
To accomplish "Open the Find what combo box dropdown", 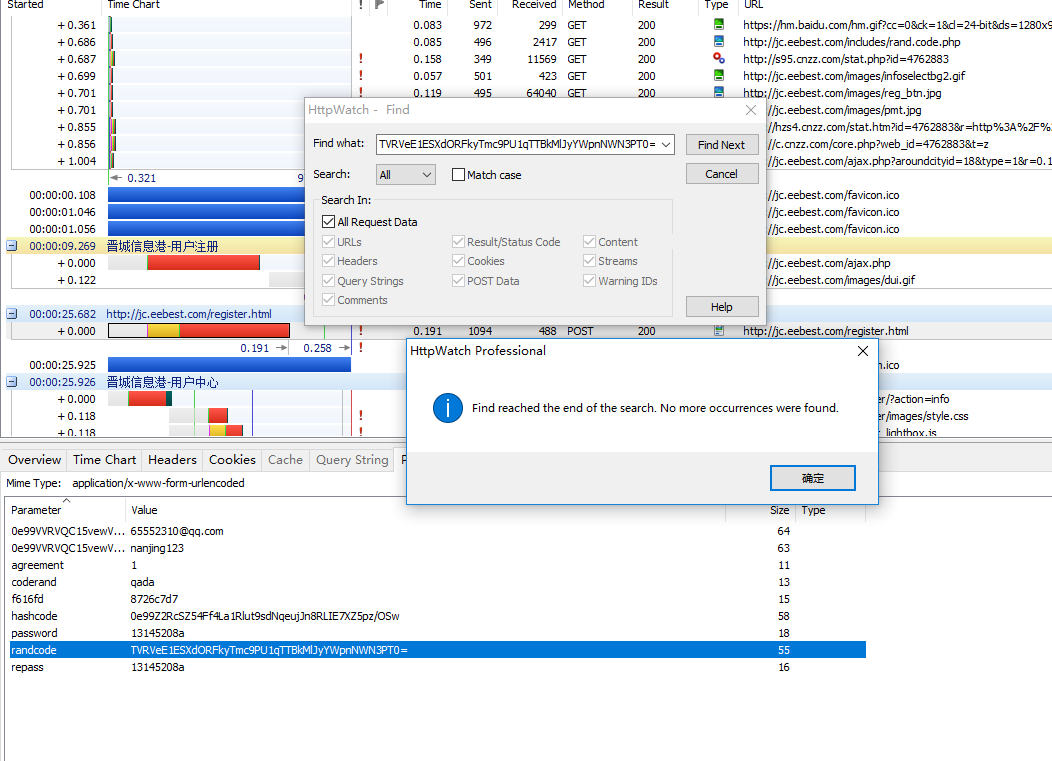I will click(666, 144).
